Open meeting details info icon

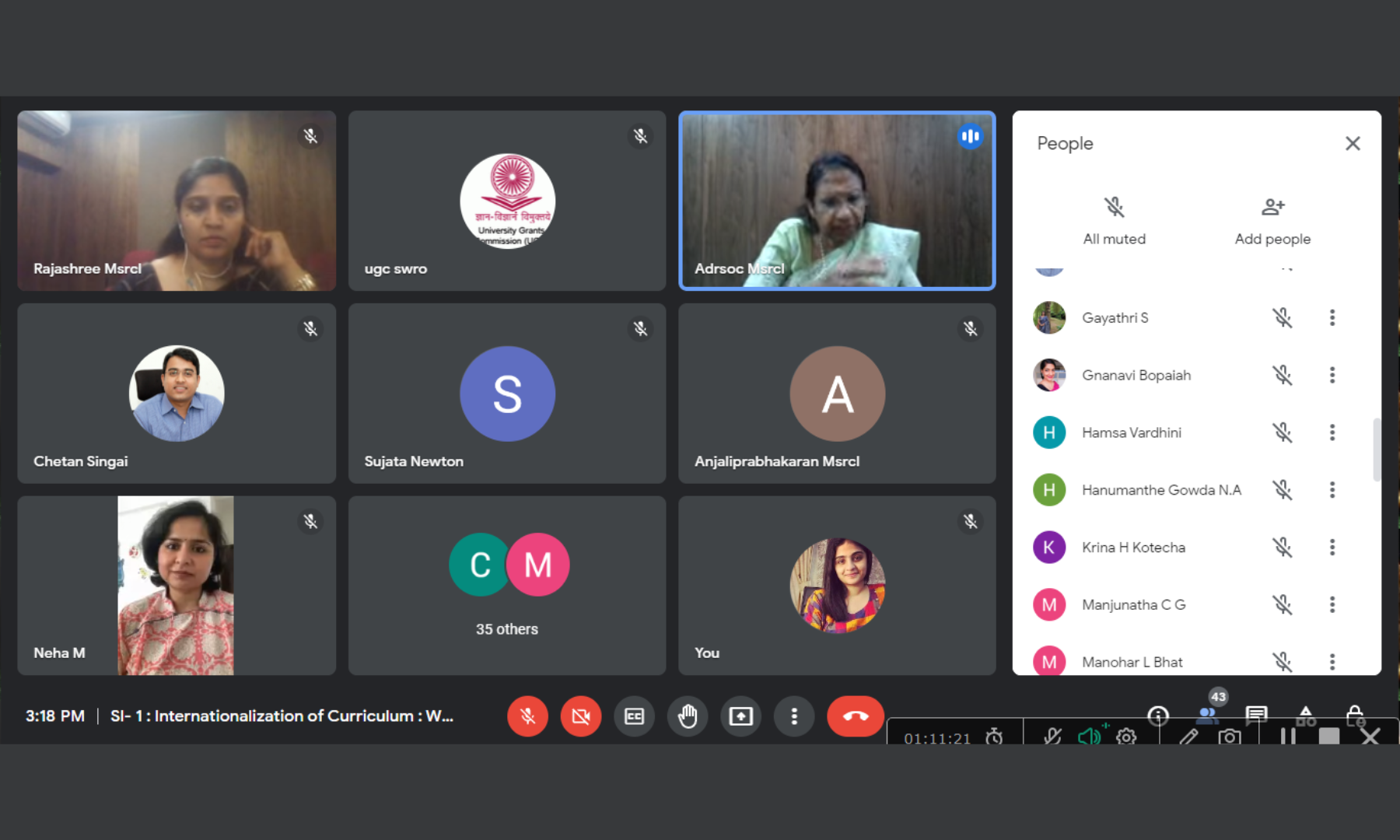[1158, 715]
